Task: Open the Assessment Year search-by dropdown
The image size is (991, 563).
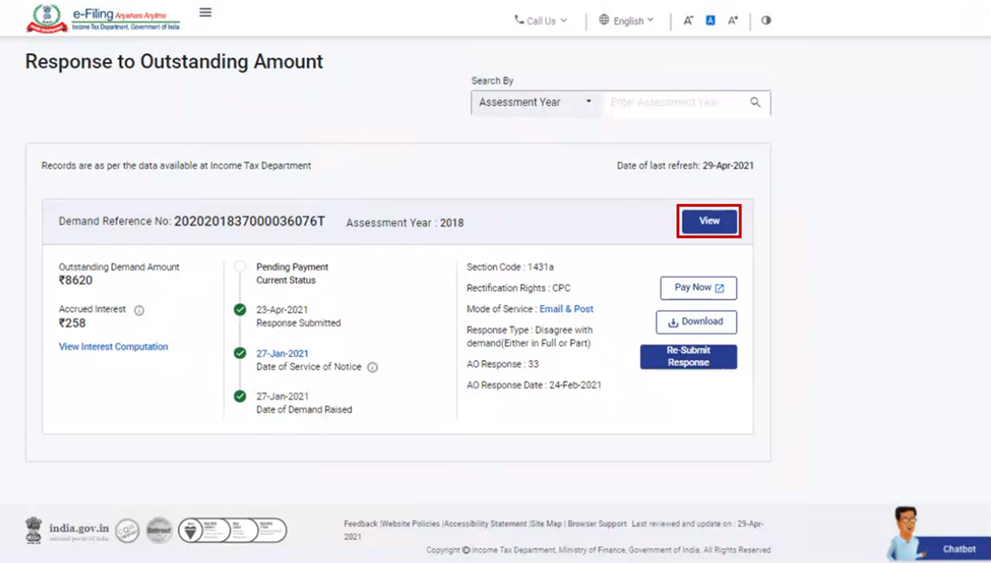Action: coord(535,102)
